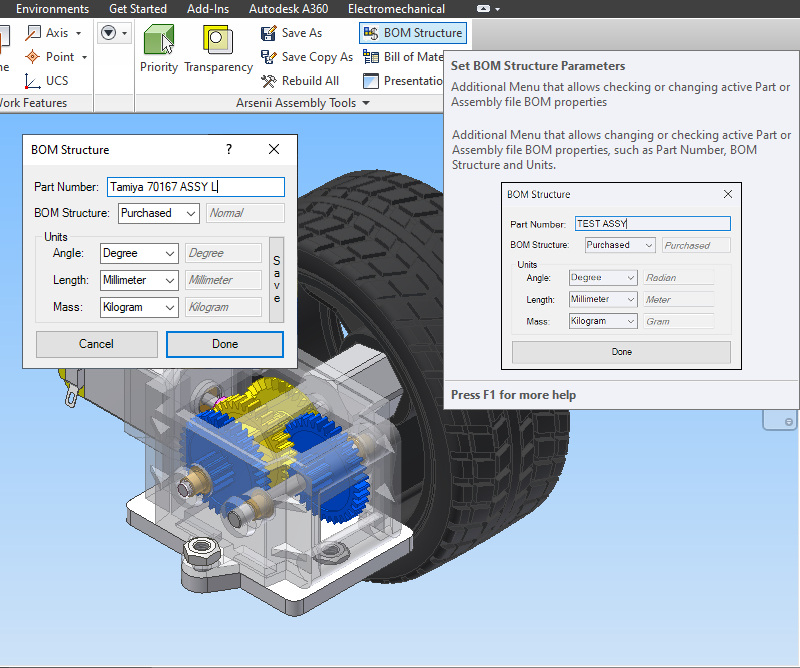800x668 pixels.
Task: Expand the Point dropdown arrow
Action: (x=84, y=57)
